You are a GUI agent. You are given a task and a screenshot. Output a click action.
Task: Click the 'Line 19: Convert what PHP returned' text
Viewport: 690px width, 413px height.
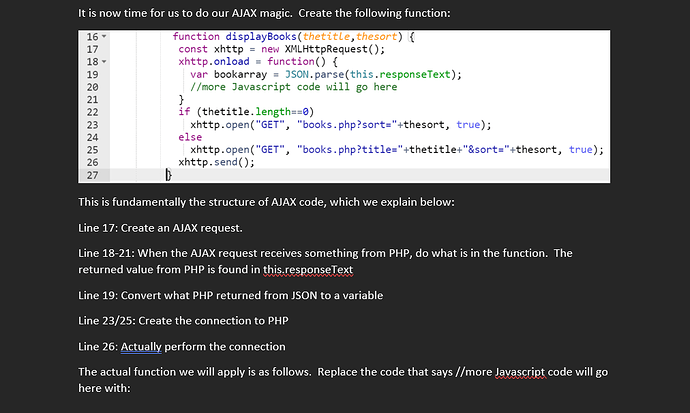[x=231, y=295]
